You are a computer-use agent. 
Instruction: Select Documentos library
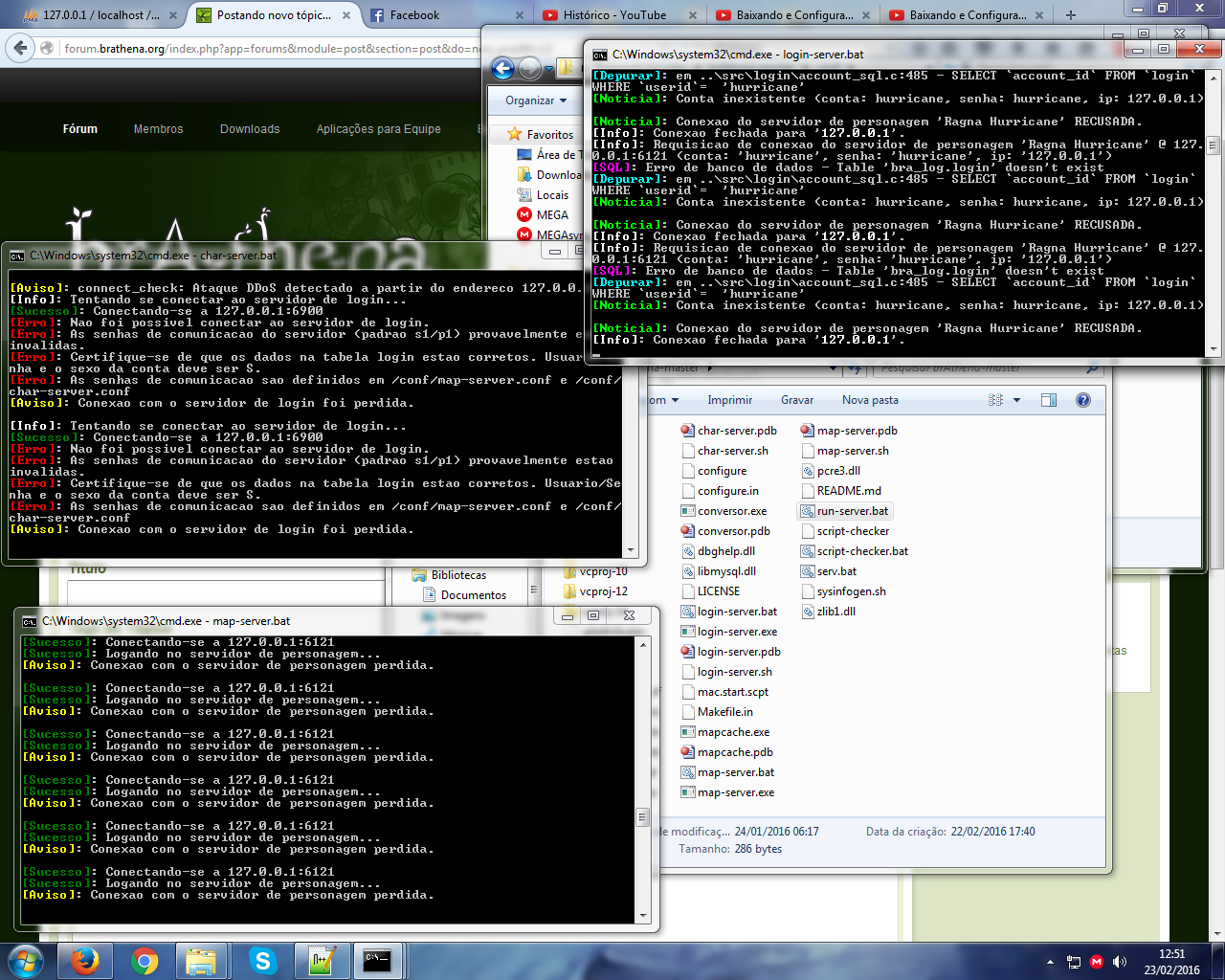[x=465, y=595]
